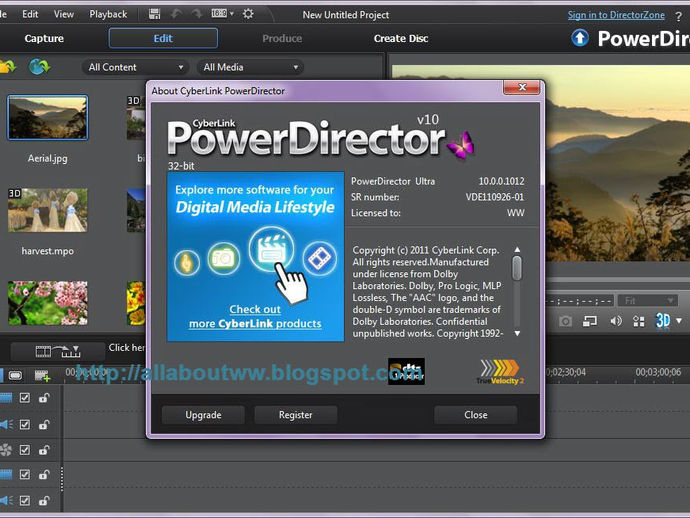The height and width of the screenshot is (518, 690).
Task: Select the blue Edit module tab
Action: [x=163, y=38]
